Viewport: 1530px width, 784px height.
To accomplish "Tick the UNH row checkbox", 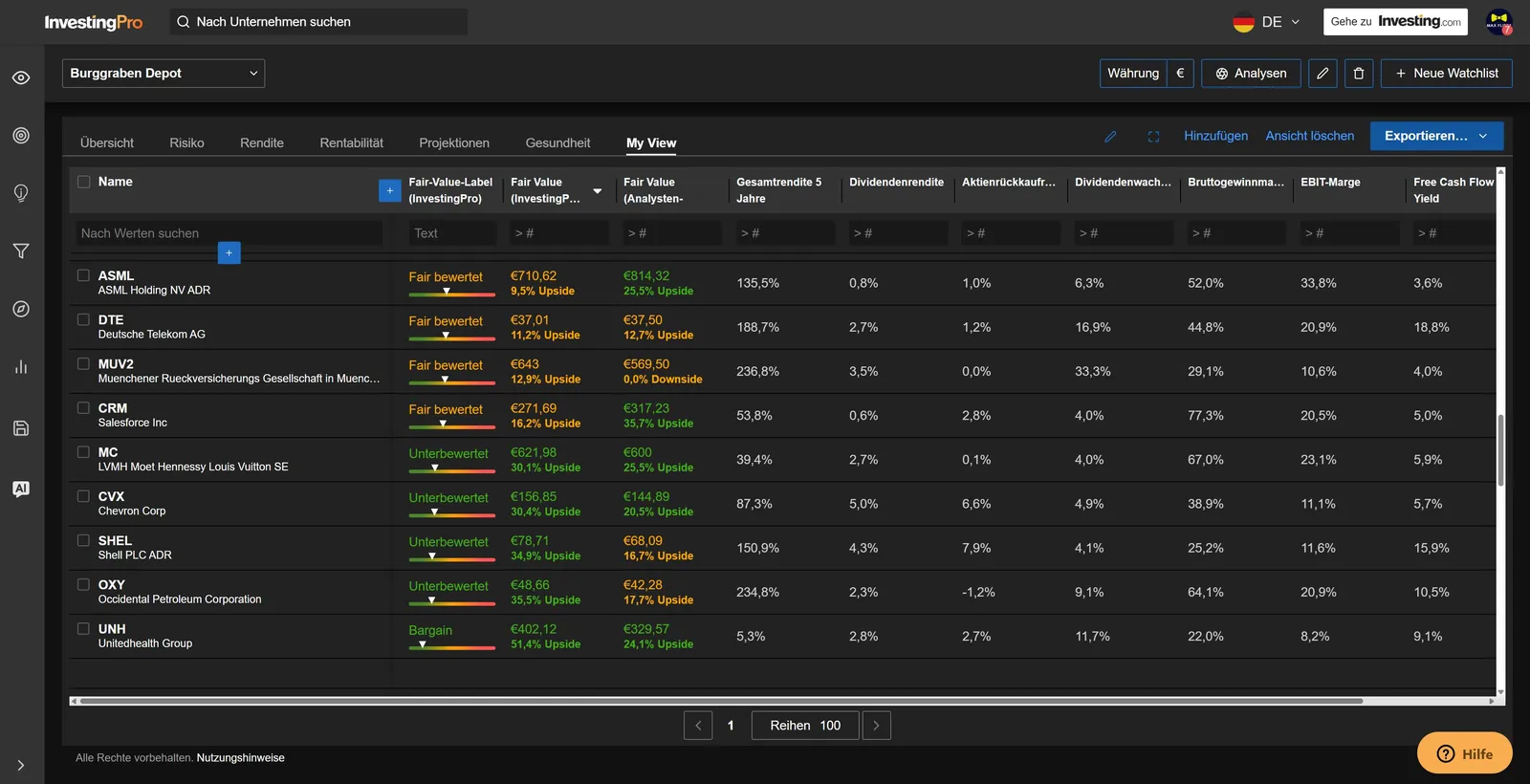I will click(84, 628).
